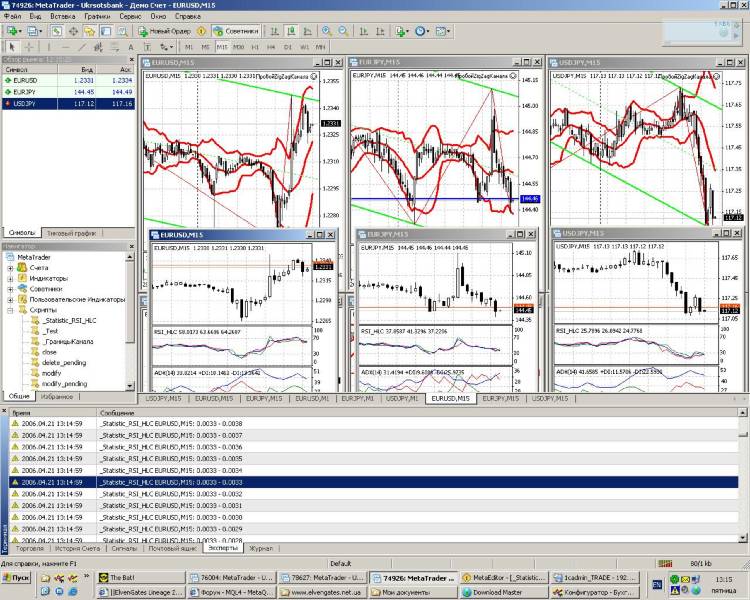Select the text label 'T' tool
The image size is (750, 600).
(x=147, y=47)
